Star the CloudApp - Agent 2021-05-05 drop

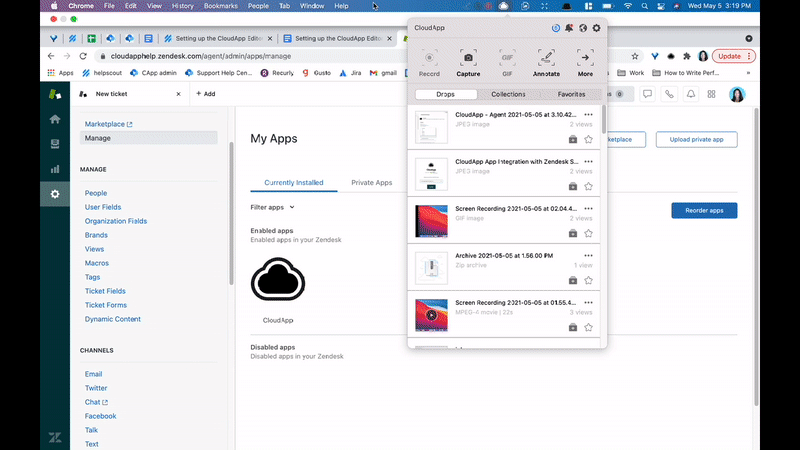(x=588, y=139)
